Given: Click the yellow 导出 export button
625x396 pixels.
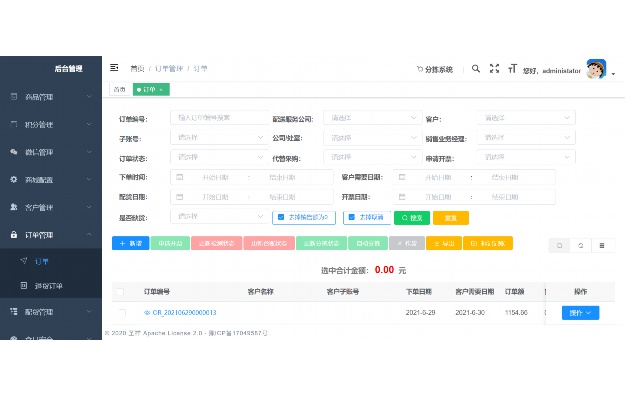Looking at the screenshot, I should (x=444, y=243).
